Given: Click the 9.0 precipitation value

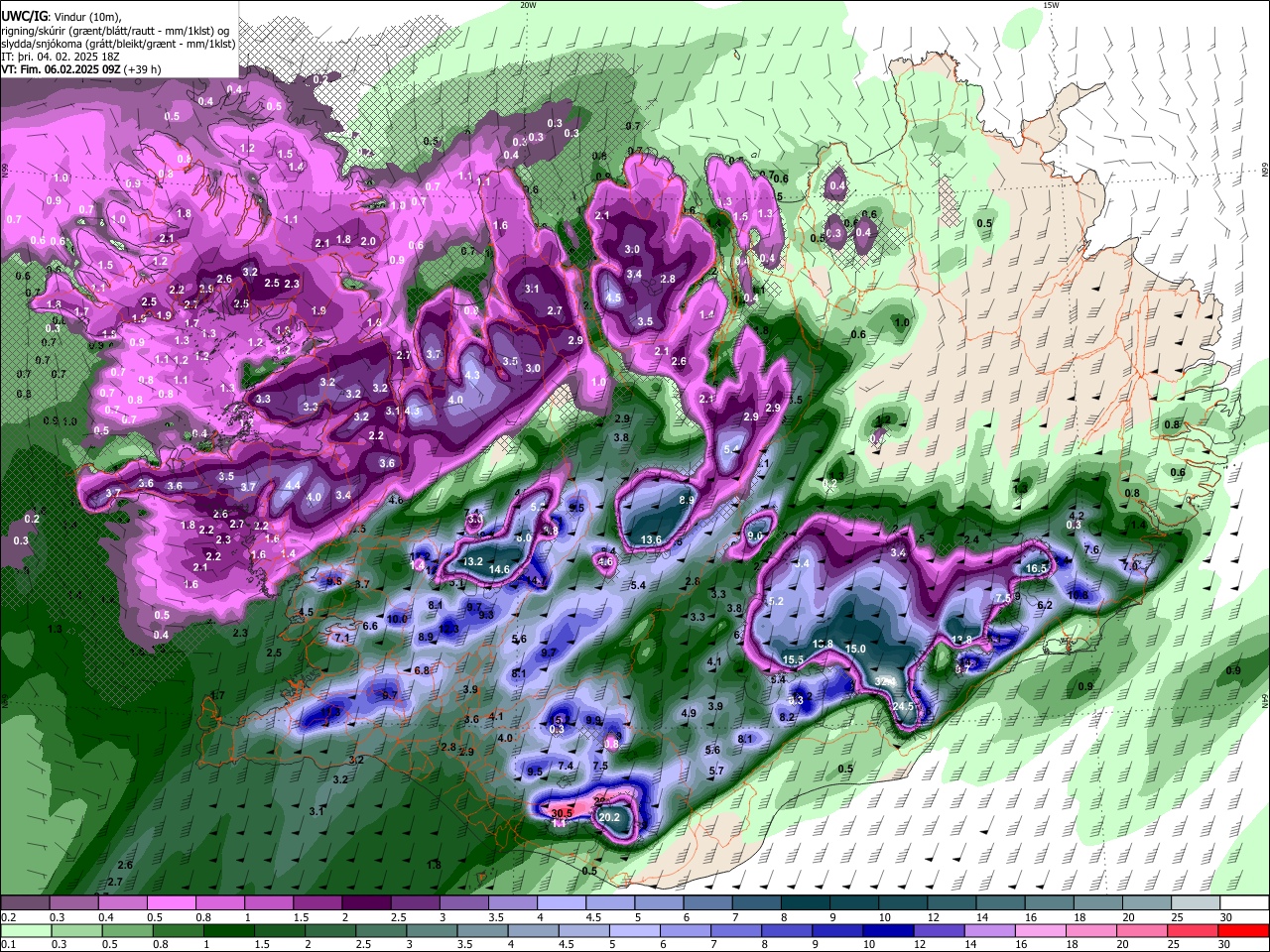Looking at the screenshot, I should (755, 536).
